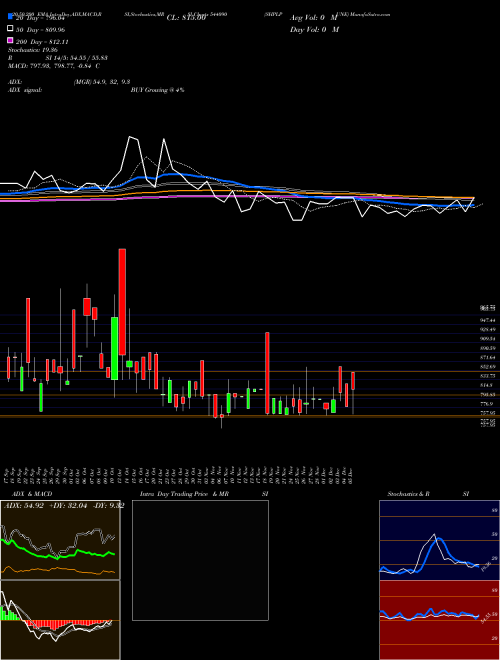Viewport: 500px width, 660px height.
Task: Click the large green candlestick
Action: 114,349
